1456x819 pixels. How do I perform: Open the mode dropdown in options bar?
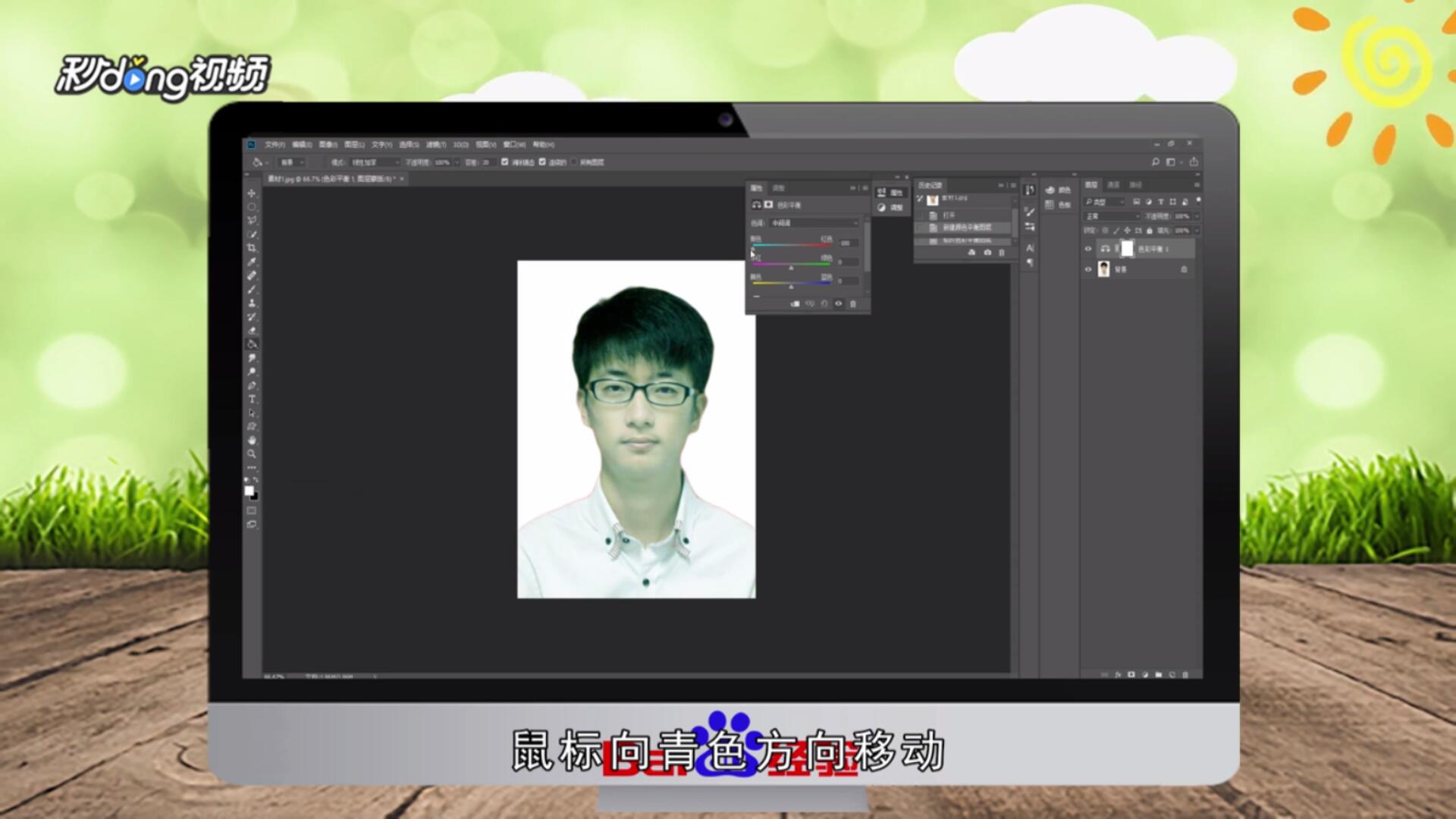(374, 162)
